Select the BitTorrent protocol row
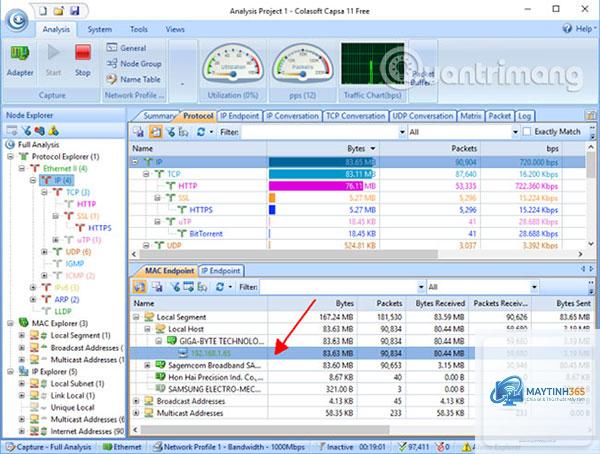Image resolution: width=600 pixels, height=454 pixels. (357, 234)
